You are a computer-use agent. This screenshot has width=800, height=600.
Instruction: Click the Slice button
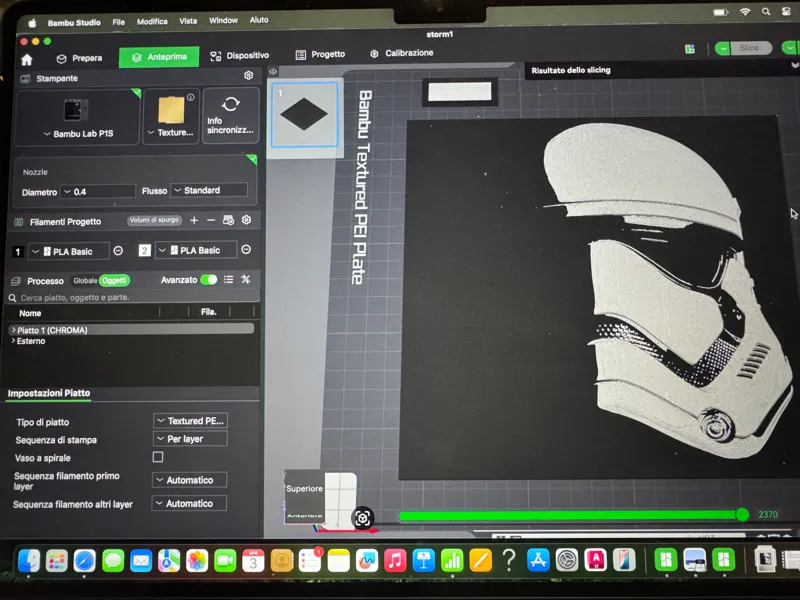[751, 48]
